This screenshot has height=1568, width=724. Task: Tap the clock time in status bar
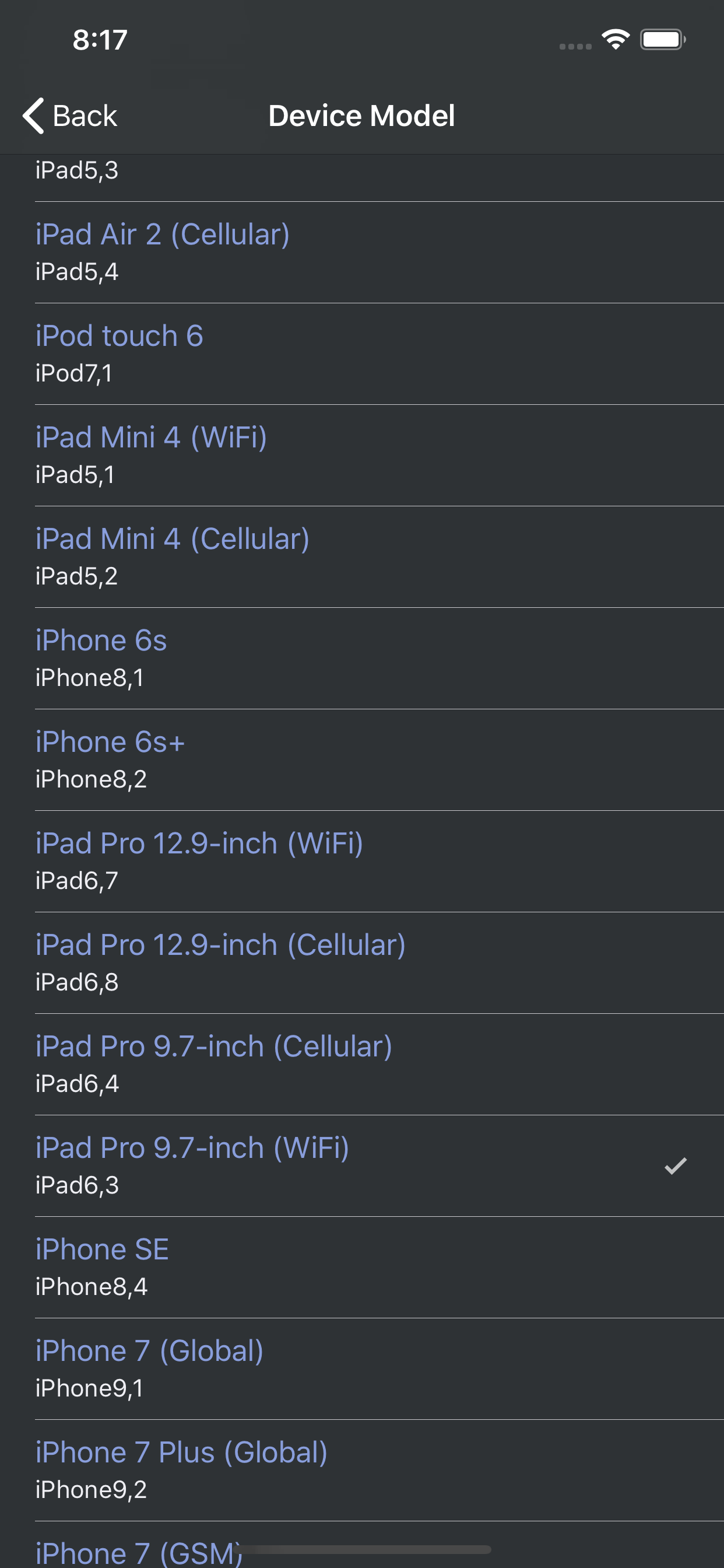pyautogui.click(x=100, y=40)
